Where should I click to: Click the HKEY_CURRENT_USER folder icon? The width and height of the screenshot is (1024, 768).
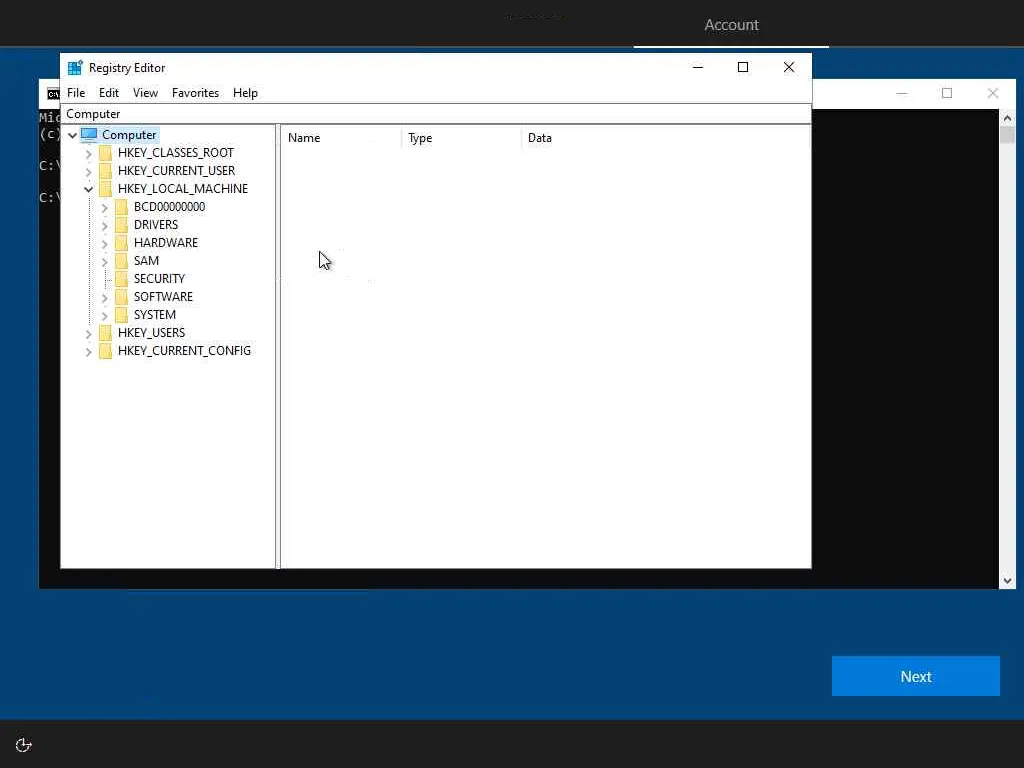click(x=105, y=171)
